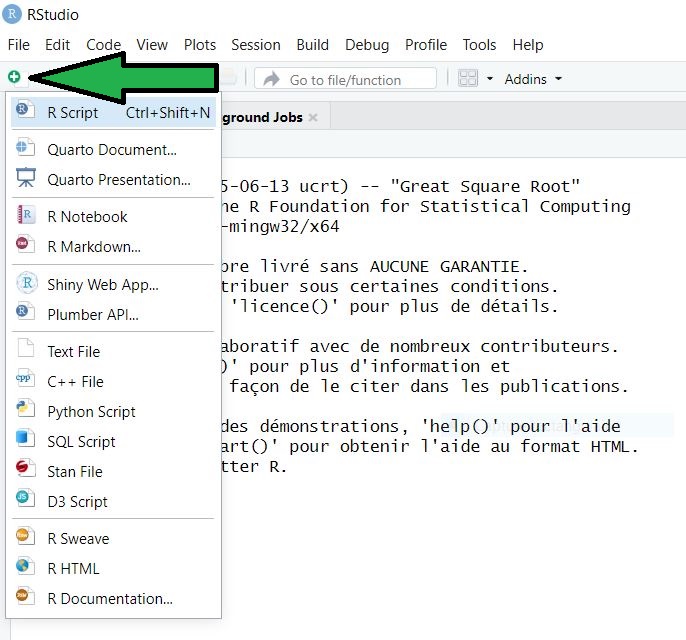The height and width of the screenshot is (640, 686).
Task: Click the R Notebook icon
Action: (26, 214)
